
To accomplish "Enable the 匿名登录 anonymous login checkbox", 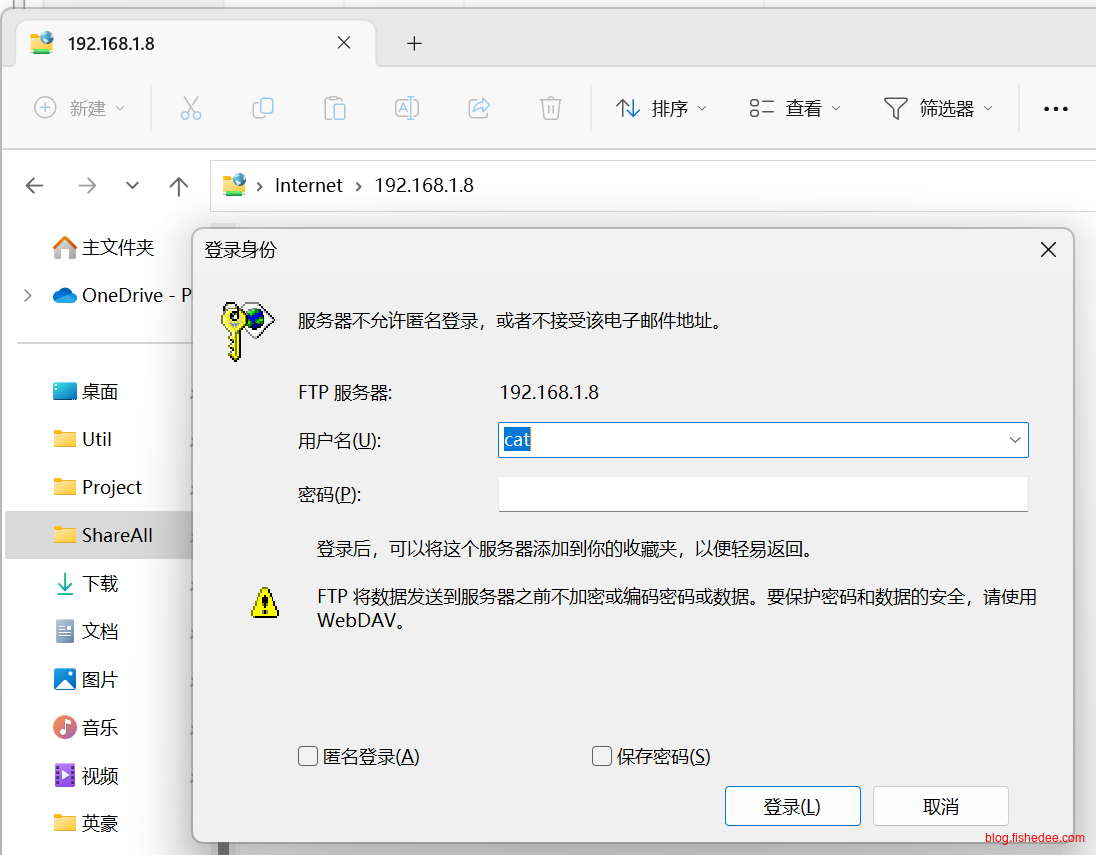I will pos(308,756).
